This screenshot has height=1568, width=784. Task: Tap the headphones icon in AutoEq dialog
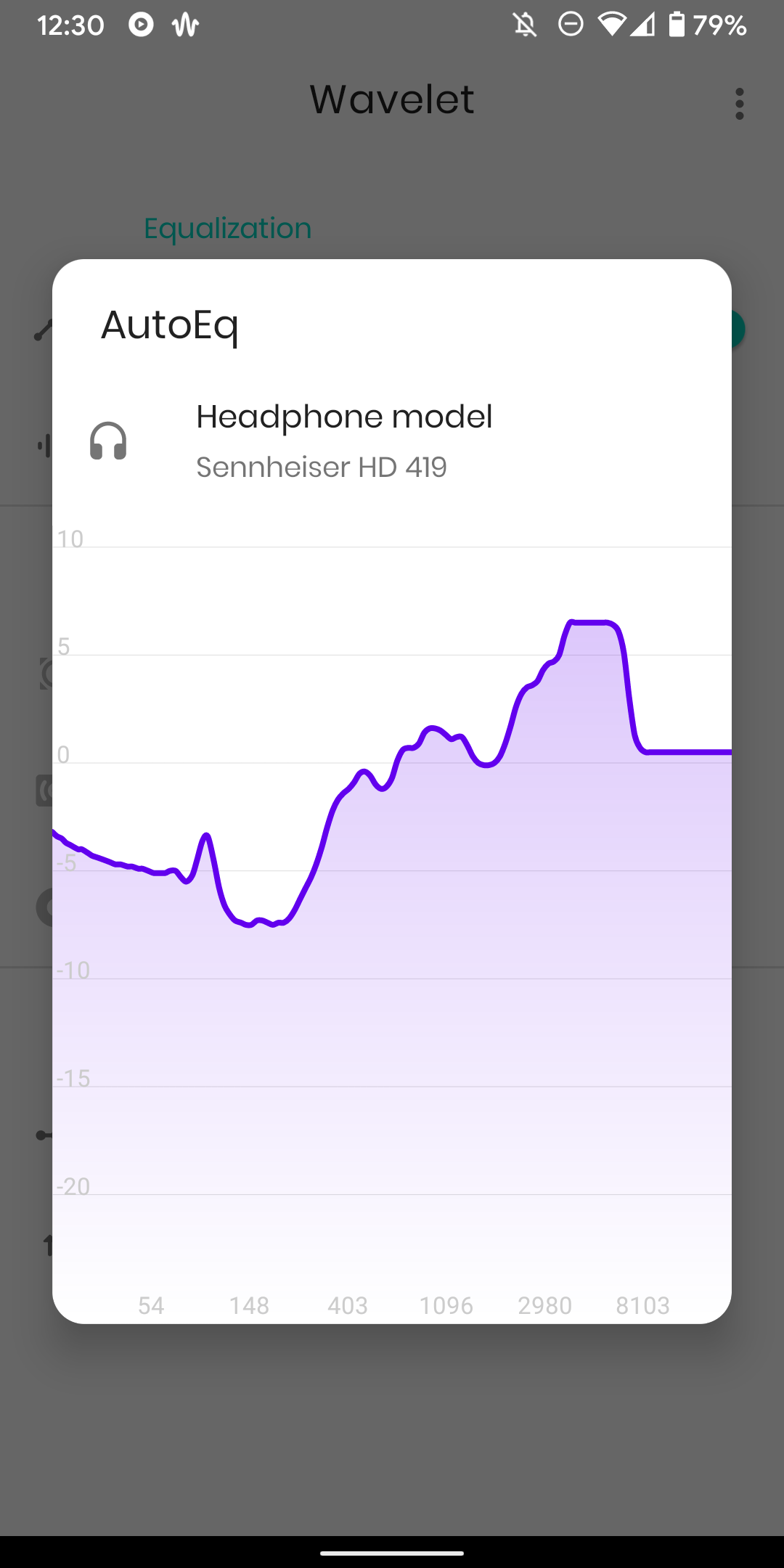click(108, 441)
